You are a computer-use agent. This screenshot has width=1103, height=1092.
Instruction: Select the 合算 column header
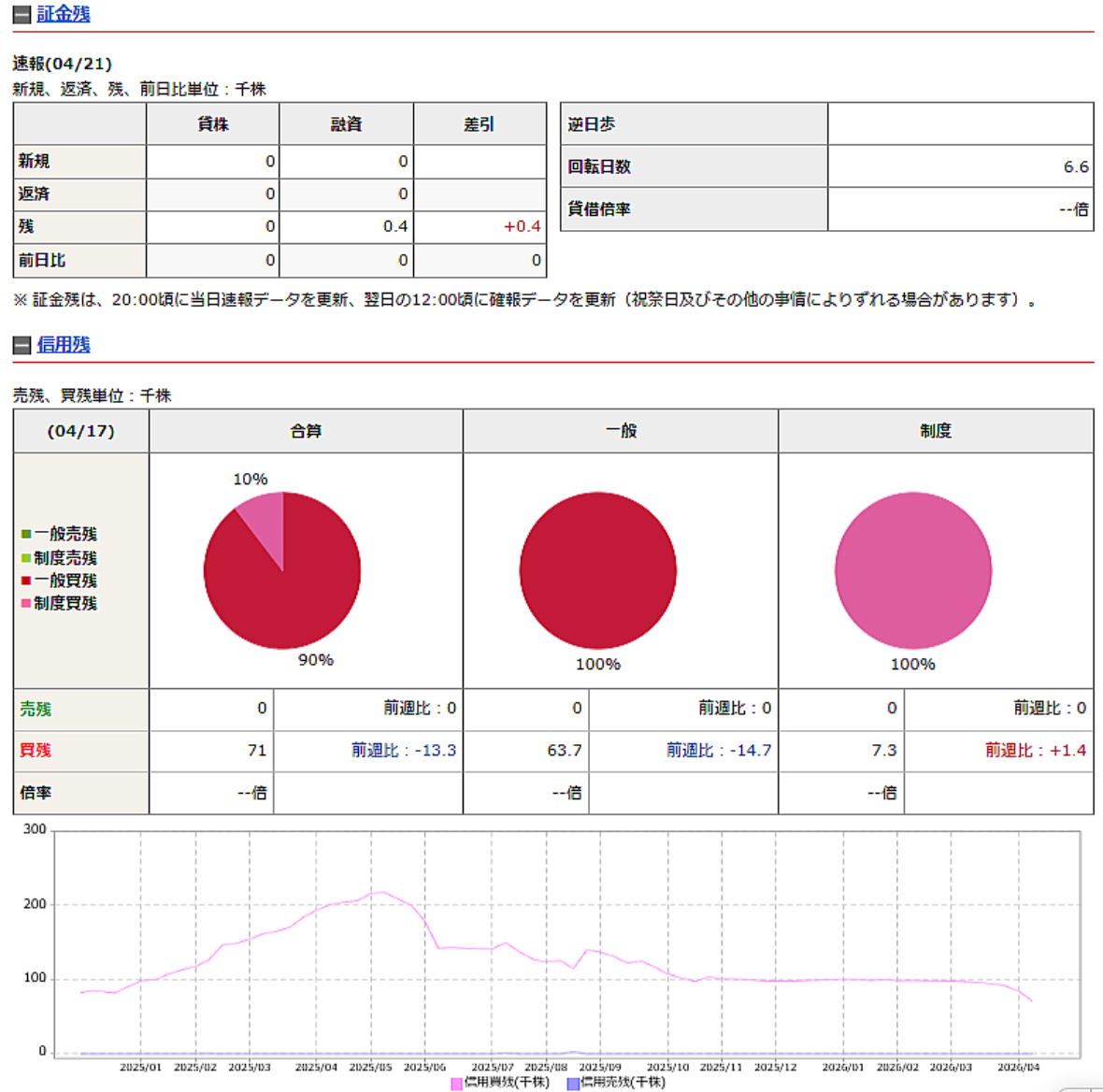coord(306,431)
